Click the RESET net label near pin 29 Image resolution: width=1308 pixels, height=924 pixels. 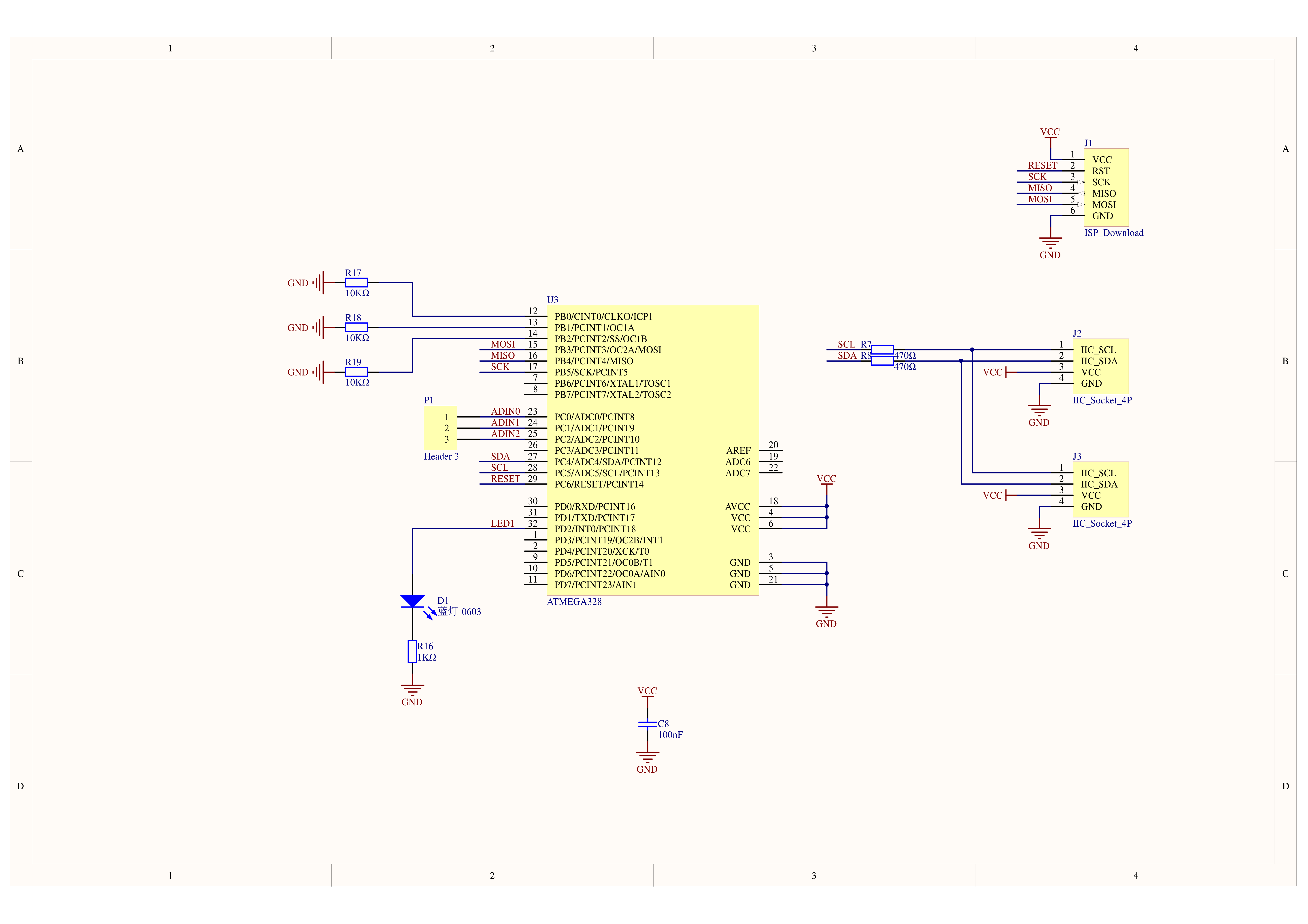click(x=505, y=479)
